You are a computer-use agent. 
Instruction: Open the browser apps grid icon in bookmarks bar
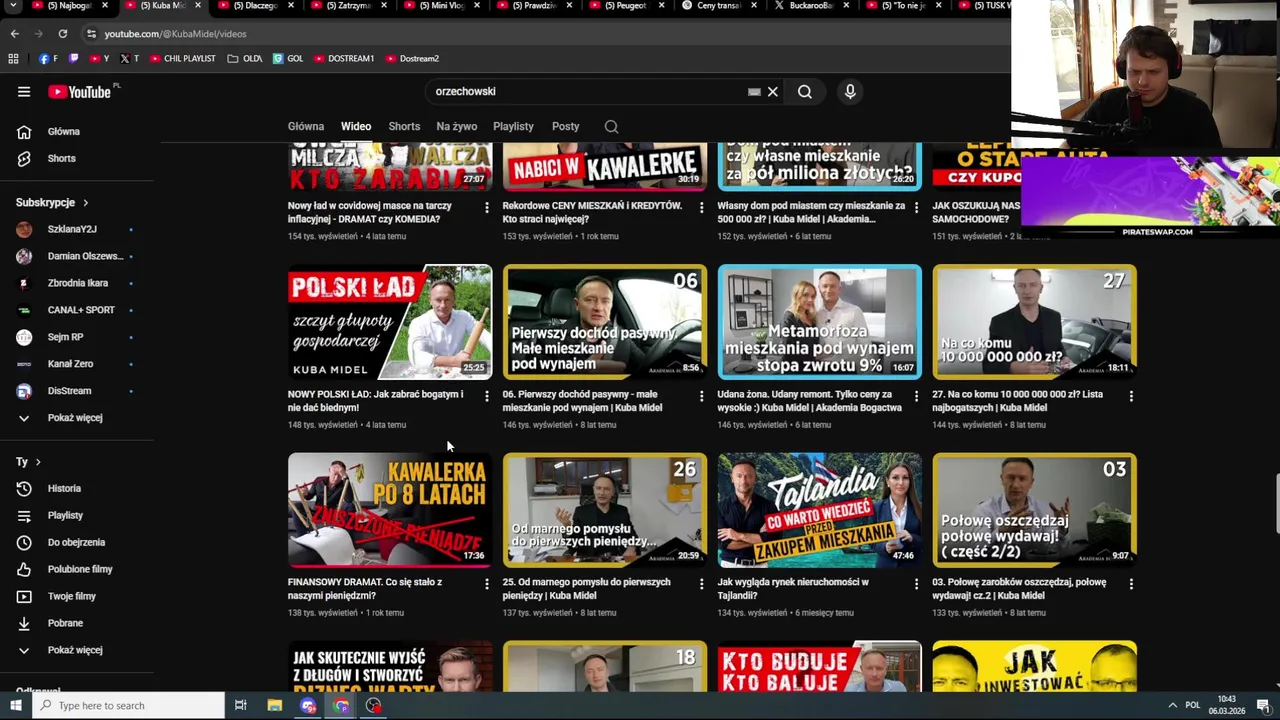tap(13, 59)
